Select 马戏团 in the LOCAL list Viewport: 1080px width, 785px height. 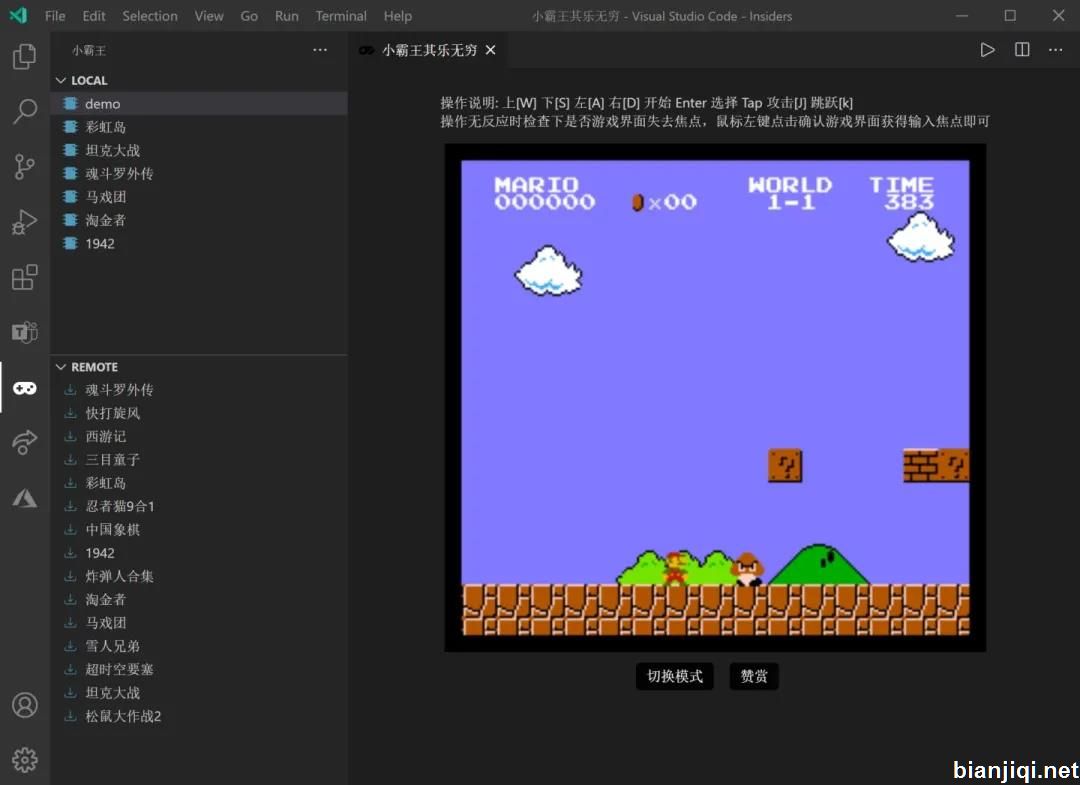[x=200, y=197]
